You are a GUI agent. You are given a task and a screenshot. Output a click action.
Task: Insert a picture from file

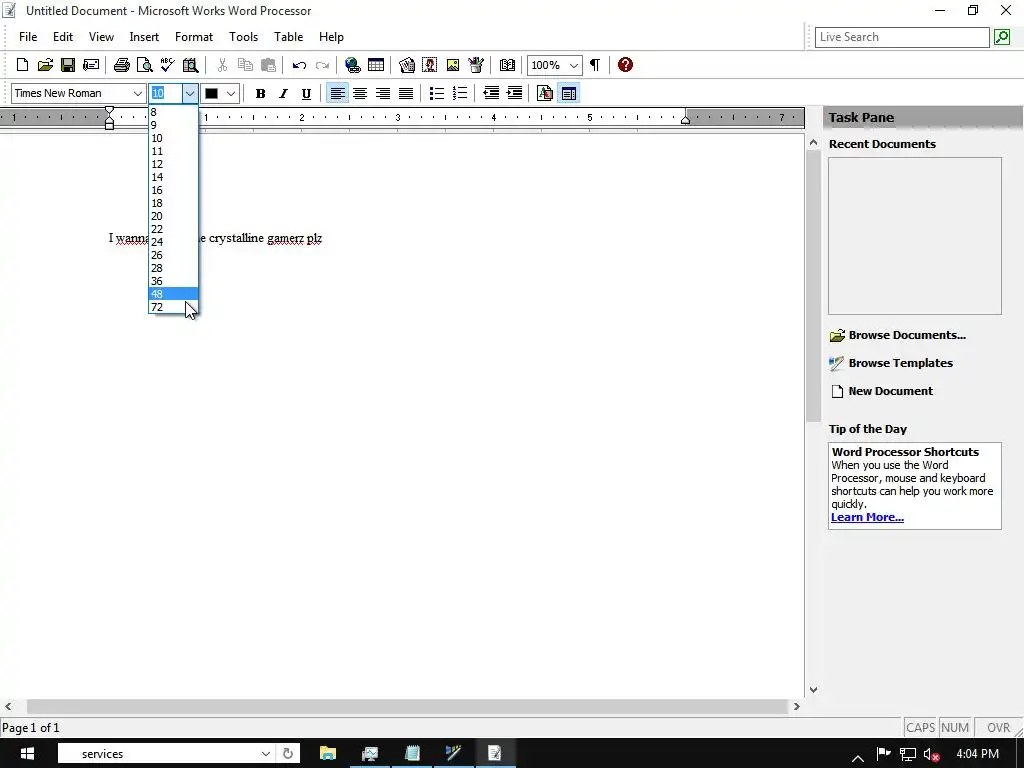453,65
